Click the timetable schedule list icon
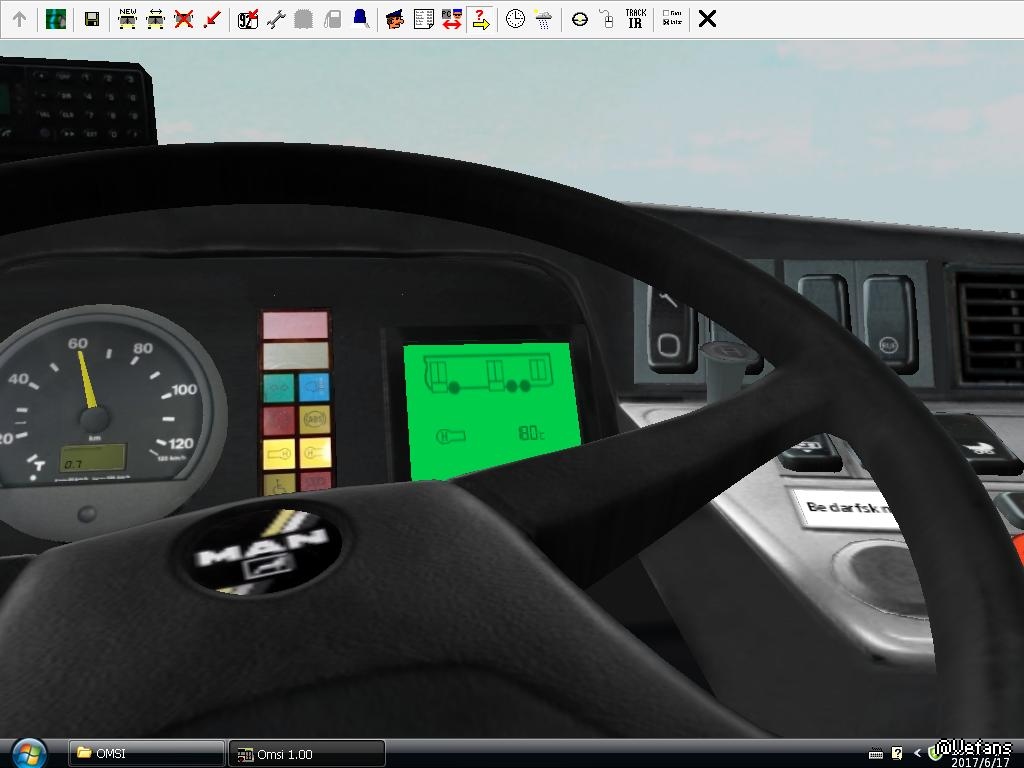 (423, 19)
